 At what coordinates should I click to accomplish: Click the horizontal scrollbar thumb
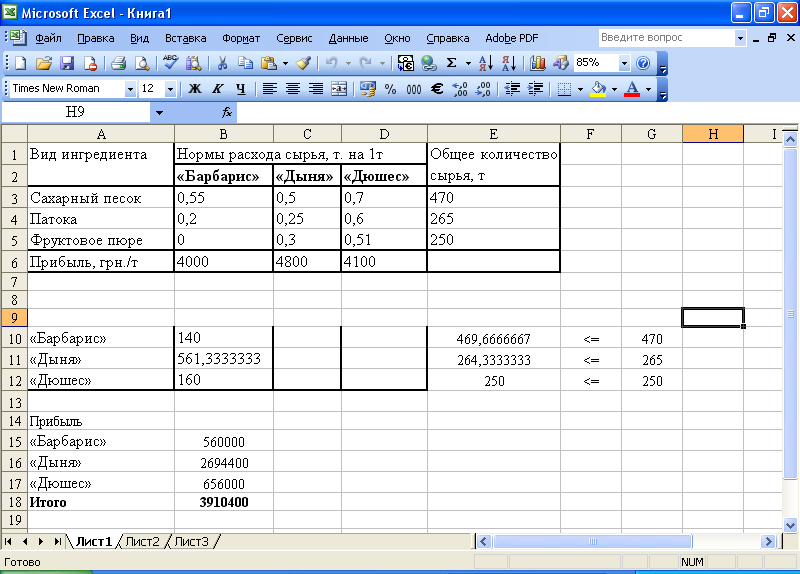pyautogui.click(x=592, y=541)
